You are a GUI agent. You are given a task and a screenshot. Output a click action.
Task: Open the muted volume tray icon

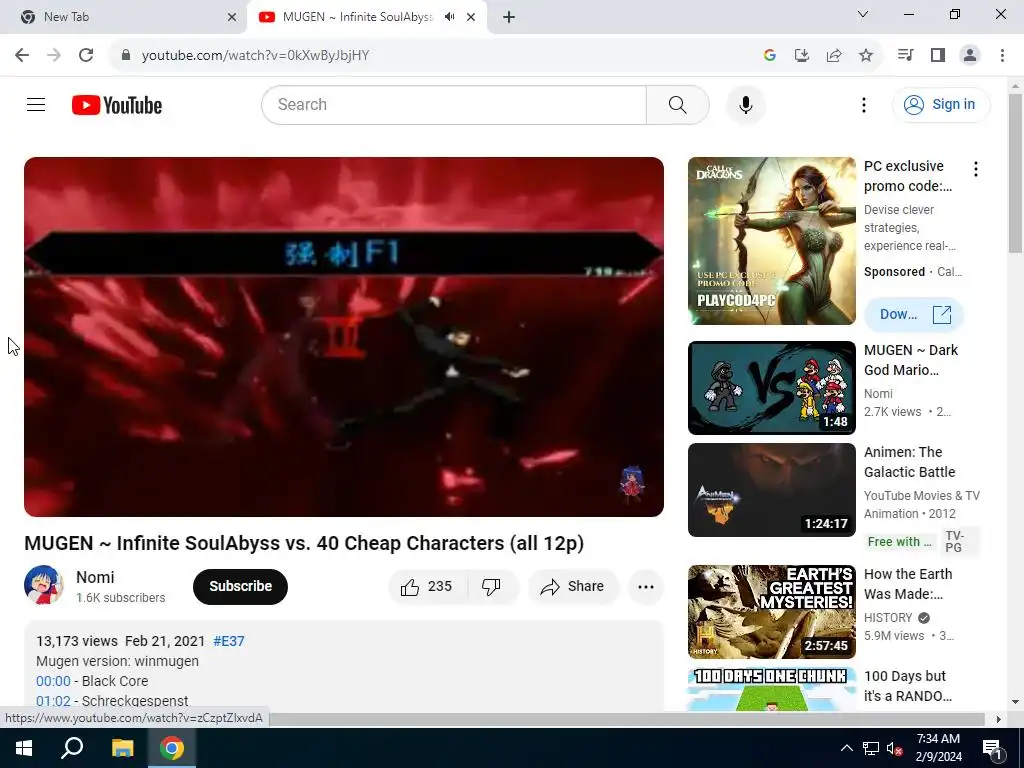pyautogui.click(x=895, y=748)
